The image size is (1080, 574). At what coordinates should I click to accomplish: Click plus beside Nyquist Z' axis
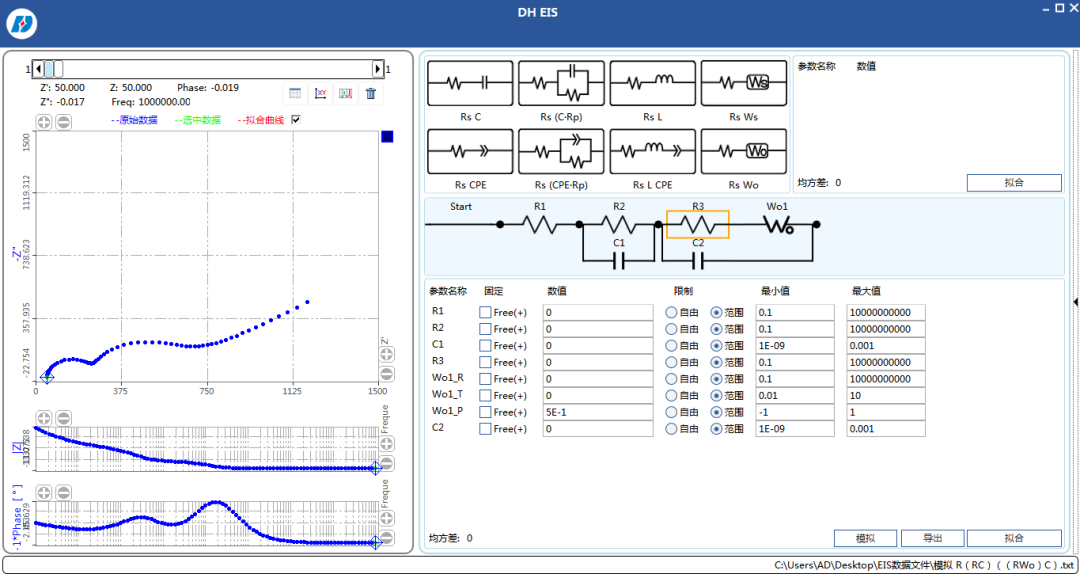coord(387,354)
